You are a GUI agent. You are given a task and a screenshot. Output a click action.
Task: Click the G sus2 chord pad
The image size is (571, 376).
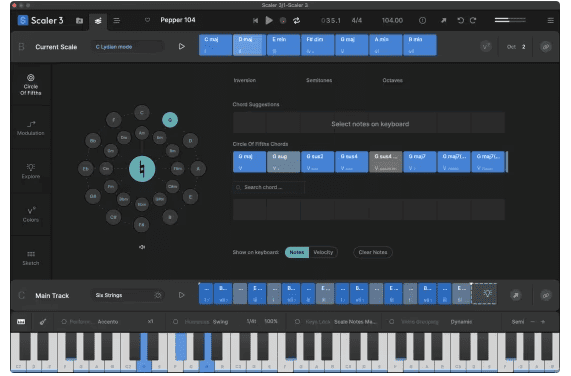pyautogui.click(x=318, y=162)
